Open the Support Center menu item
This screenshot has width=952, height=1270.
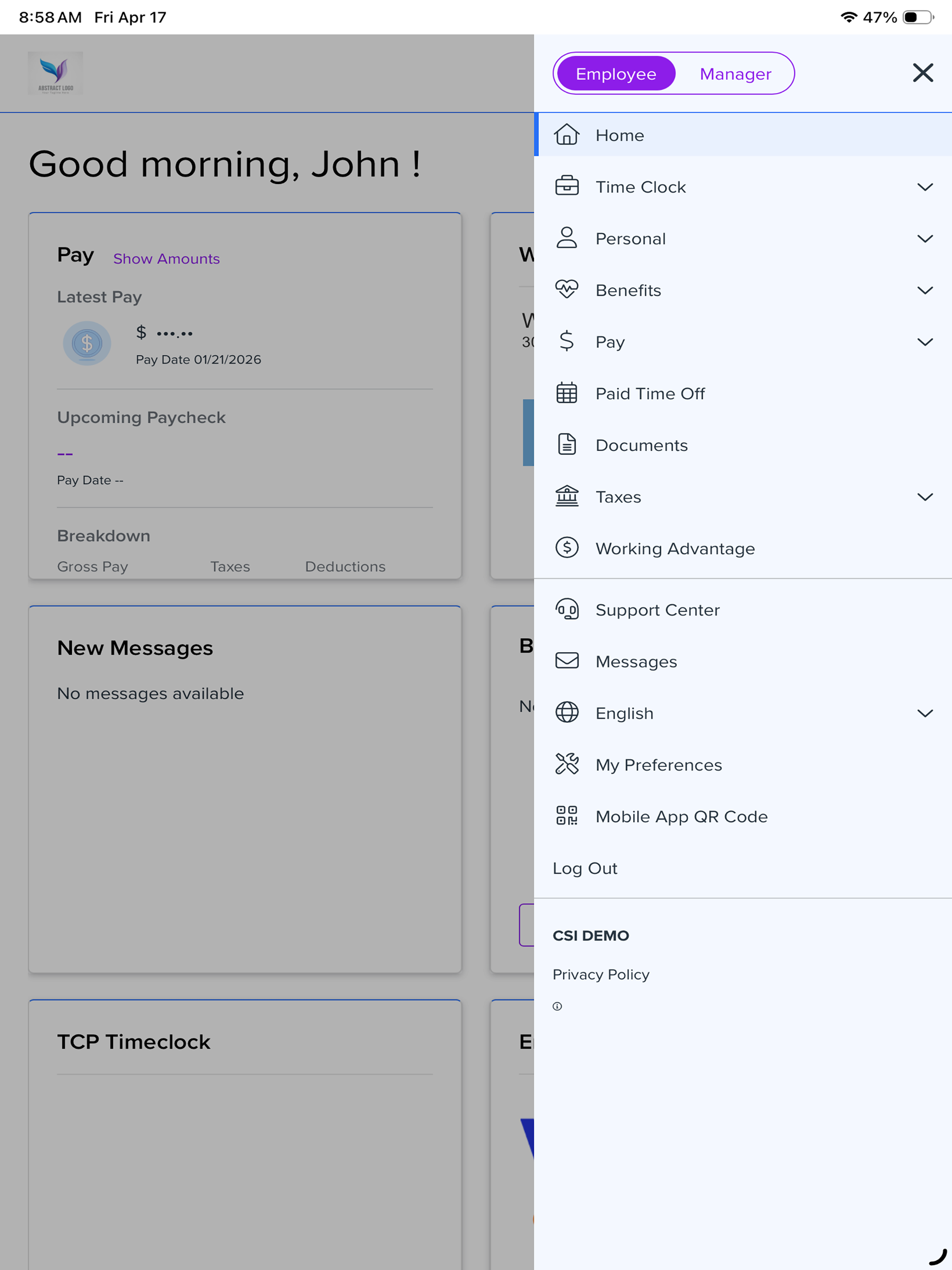click(x=743, y=610)
